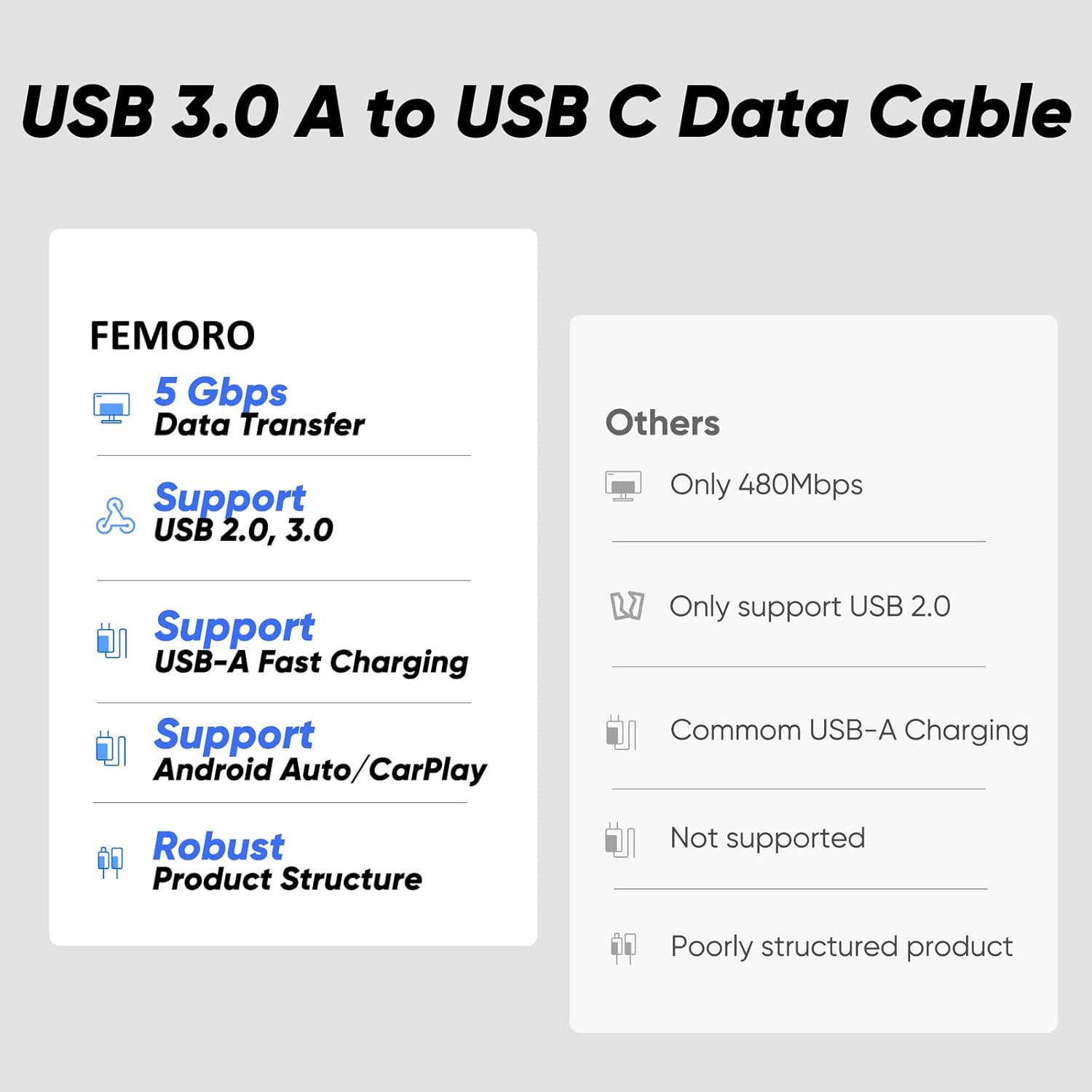The image size is (1092, 1092).
Task: Click the gray charger icon beside Commom USB-A Charging
Action: 622,732
